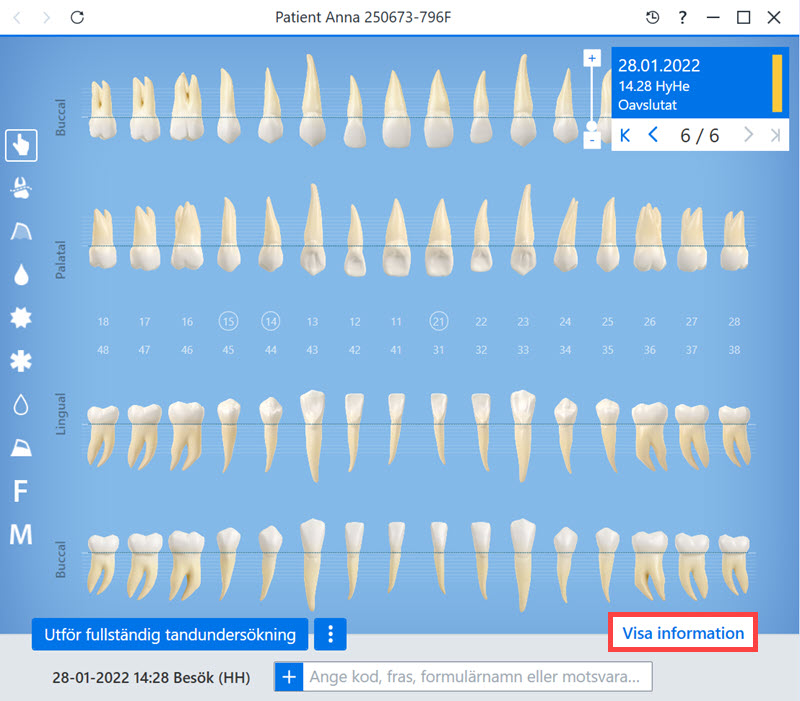Click Utför fullständig tandundersökning button
The width and height of the screenshot is (800, 701).
(x=170, y=634)
